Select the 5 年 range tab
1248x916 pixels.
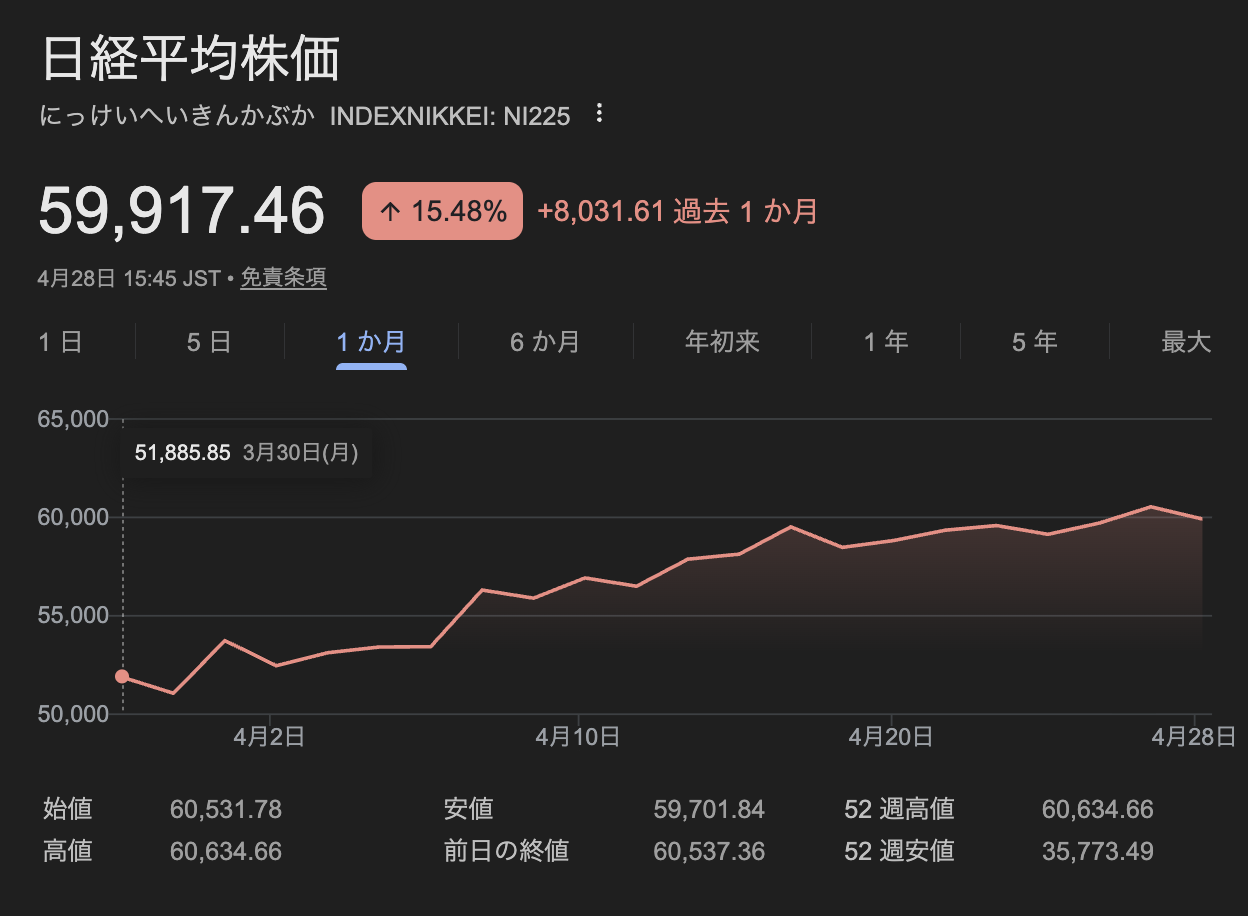click(x=1034, y=342)
